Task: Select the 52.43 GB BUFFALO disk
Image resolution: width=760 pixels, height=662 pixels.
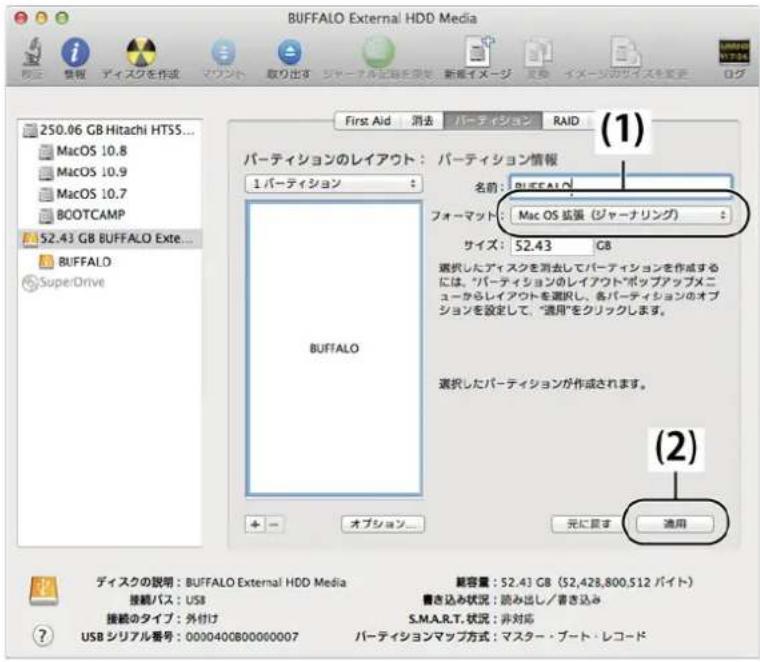Action: coord(110,238)
